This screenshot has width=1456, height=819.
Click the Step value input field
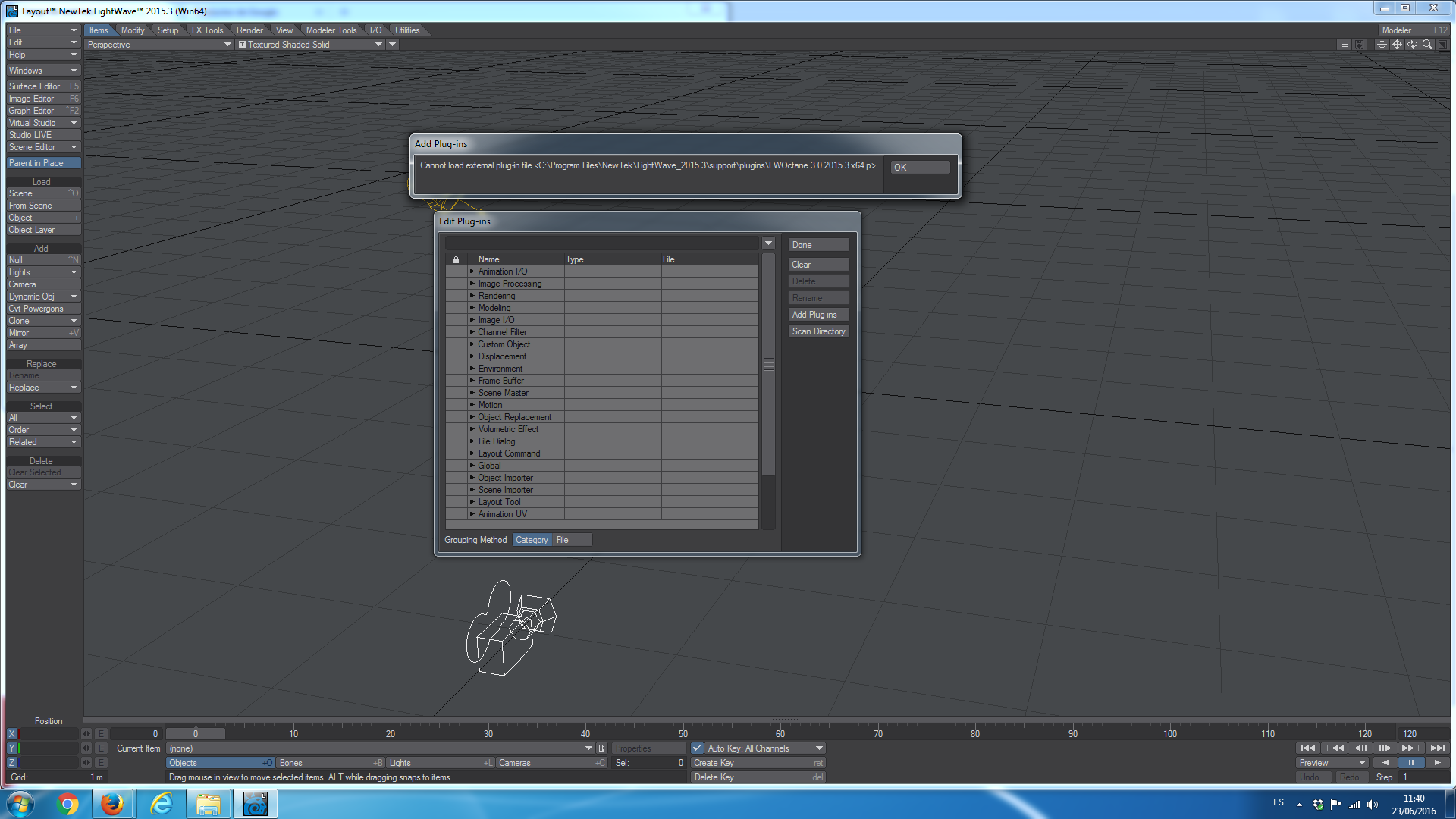tap(1423, 777)
